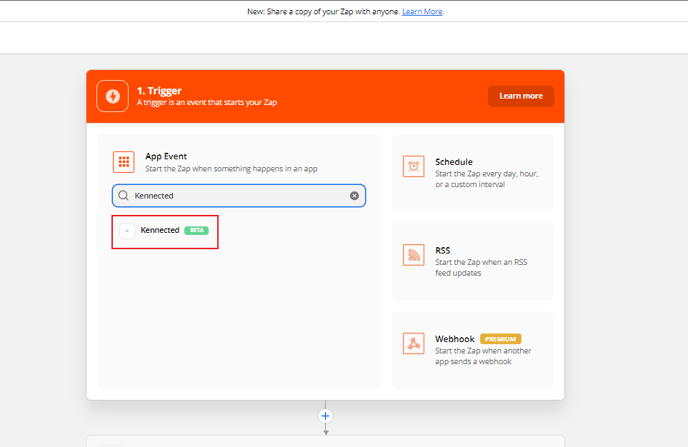
Task: Click the PREMIUM badge on Webhook
Action: pyautogui.click(x=501, y=339)
